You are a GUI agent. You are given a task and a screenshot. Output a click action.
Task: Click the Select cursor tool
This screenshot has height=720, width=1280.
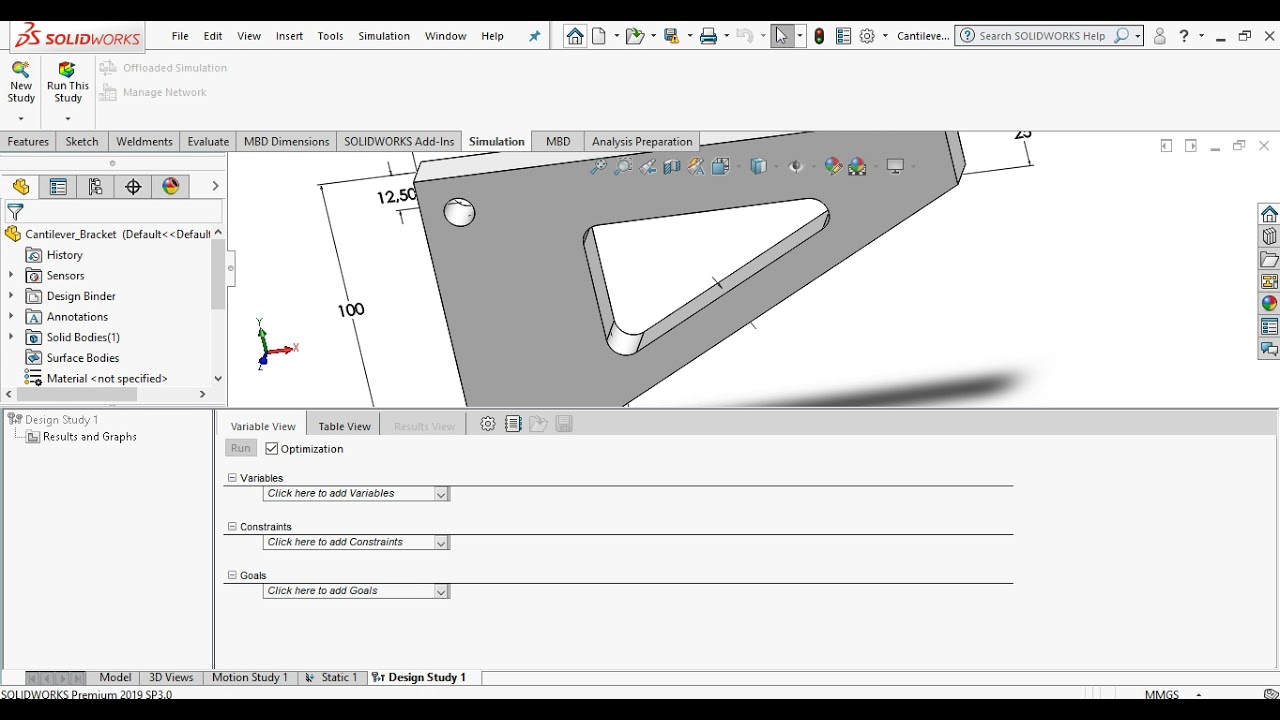coord(782,36)
